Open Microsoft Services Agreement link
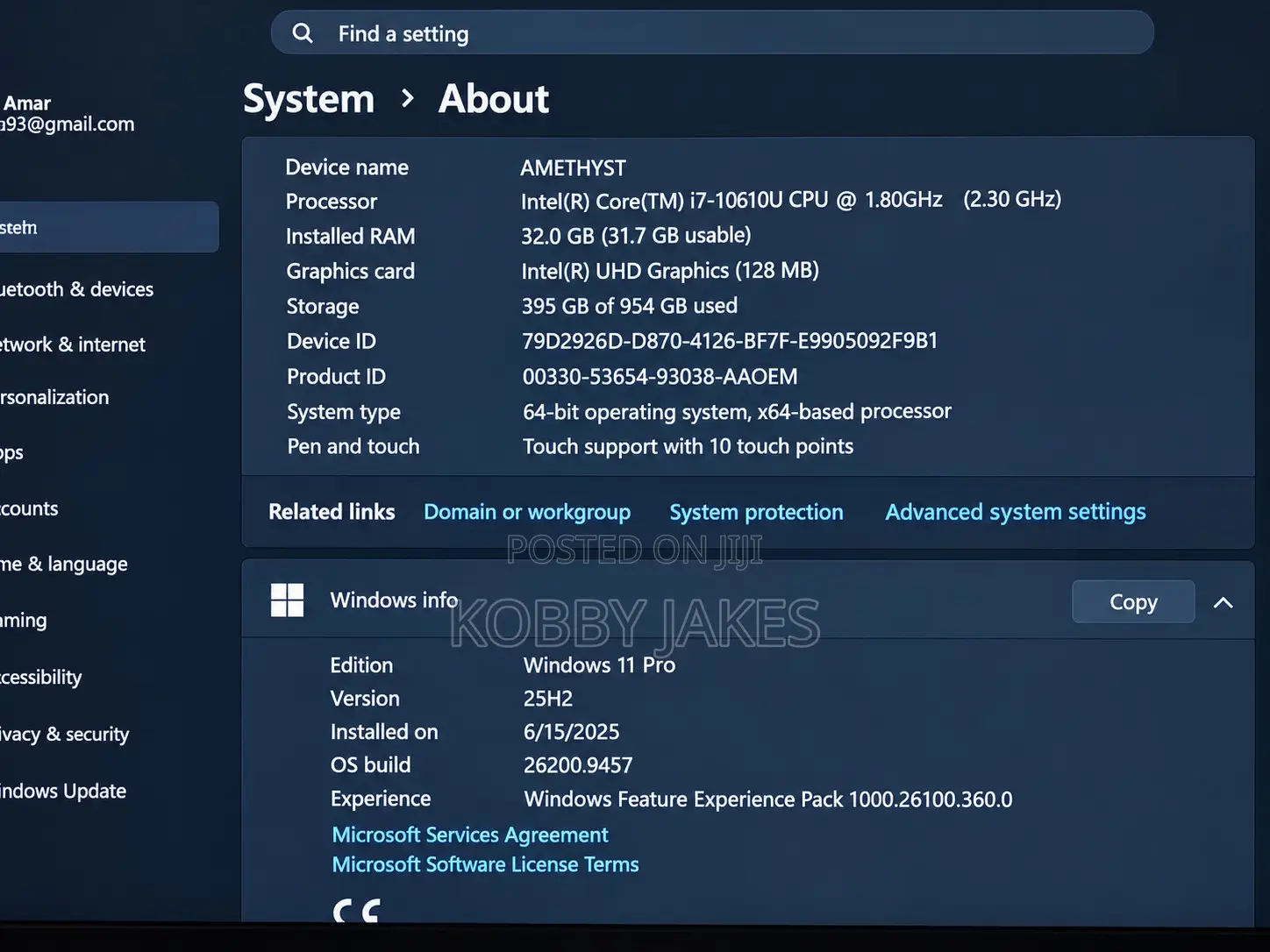1270x952 pixels. [x=470, y=835]
